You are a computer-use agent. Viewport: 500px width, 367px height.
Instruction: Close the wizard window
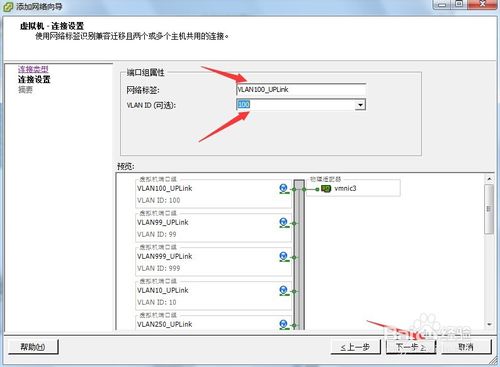(x=483, y=4)
